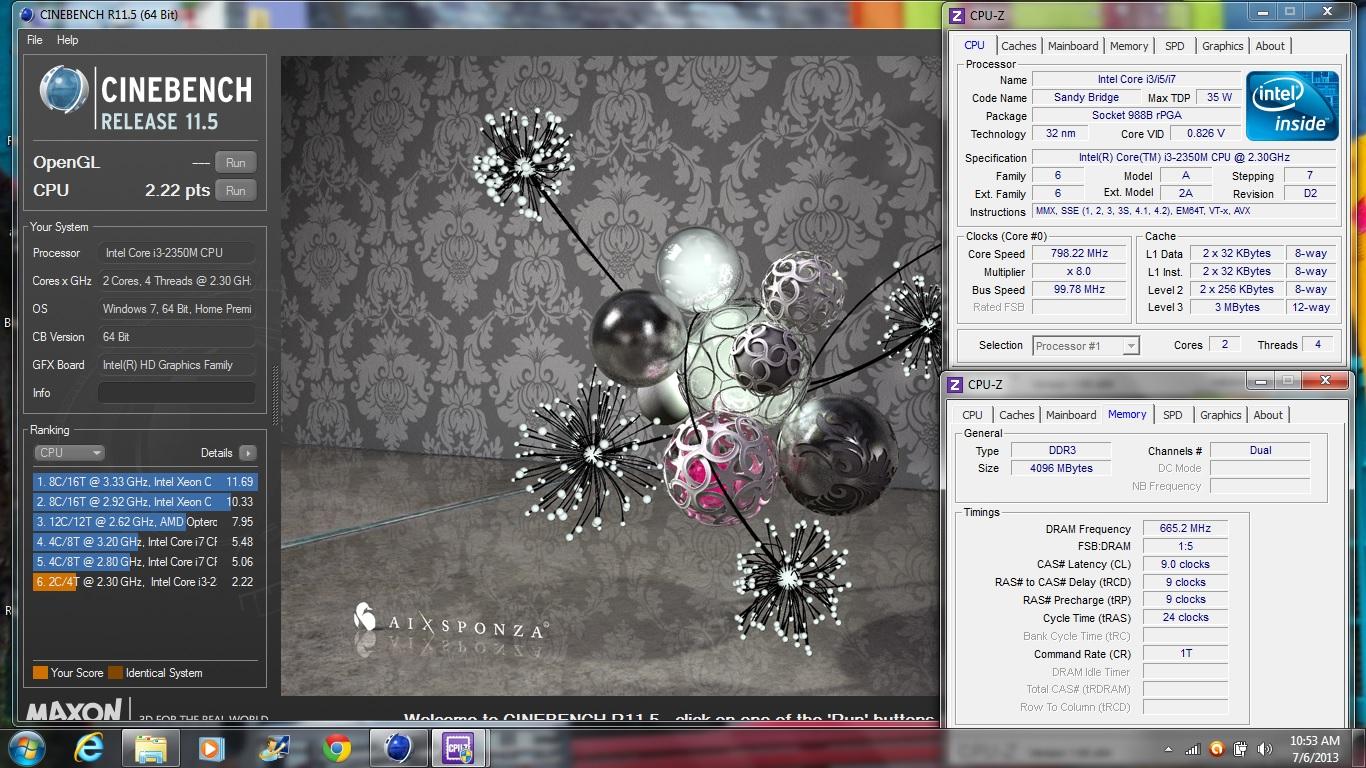Open Memory tab in CPU-Z processor window
The height and width of the screenshot is (768, 1366).
(1129, 46)
